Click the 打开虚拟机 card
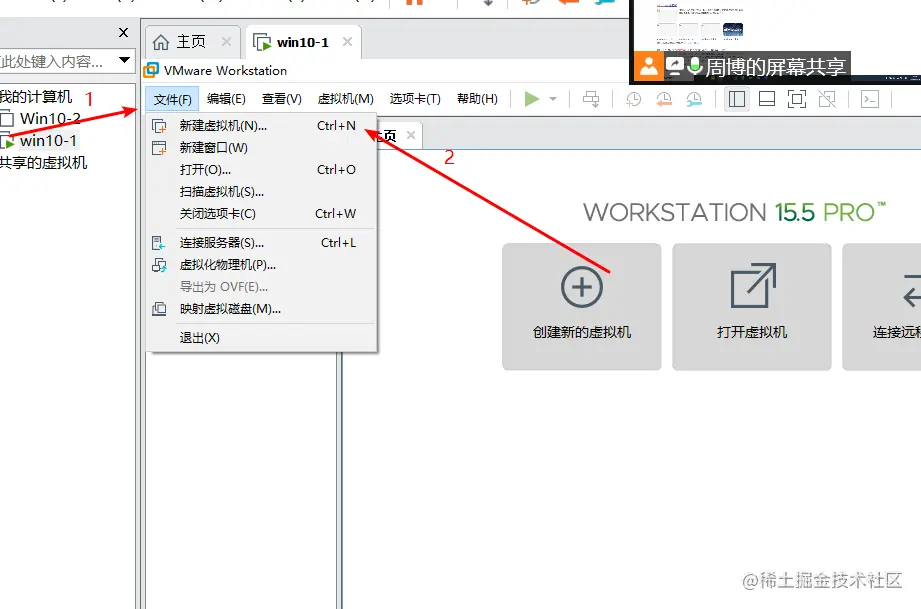 [x=752, y=307]
